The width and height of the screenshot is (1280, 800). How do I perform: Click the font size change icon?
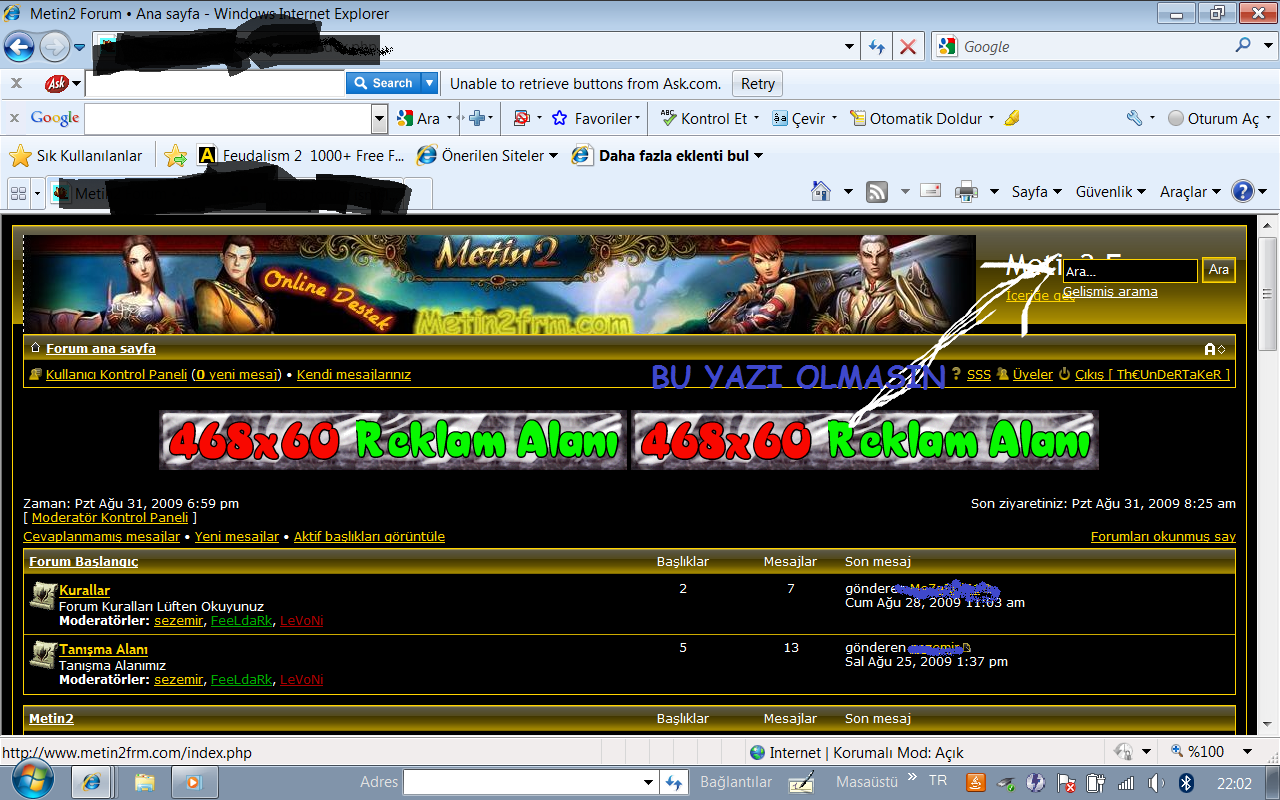[x=1214, y=349]
